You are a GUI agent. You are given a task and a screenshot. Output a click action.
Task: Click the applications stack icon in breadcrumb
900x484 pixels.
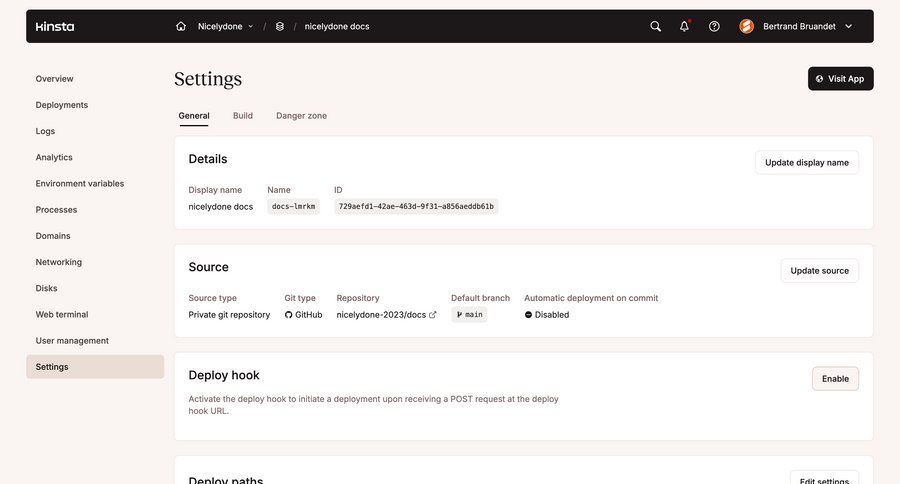pos(280,26)
